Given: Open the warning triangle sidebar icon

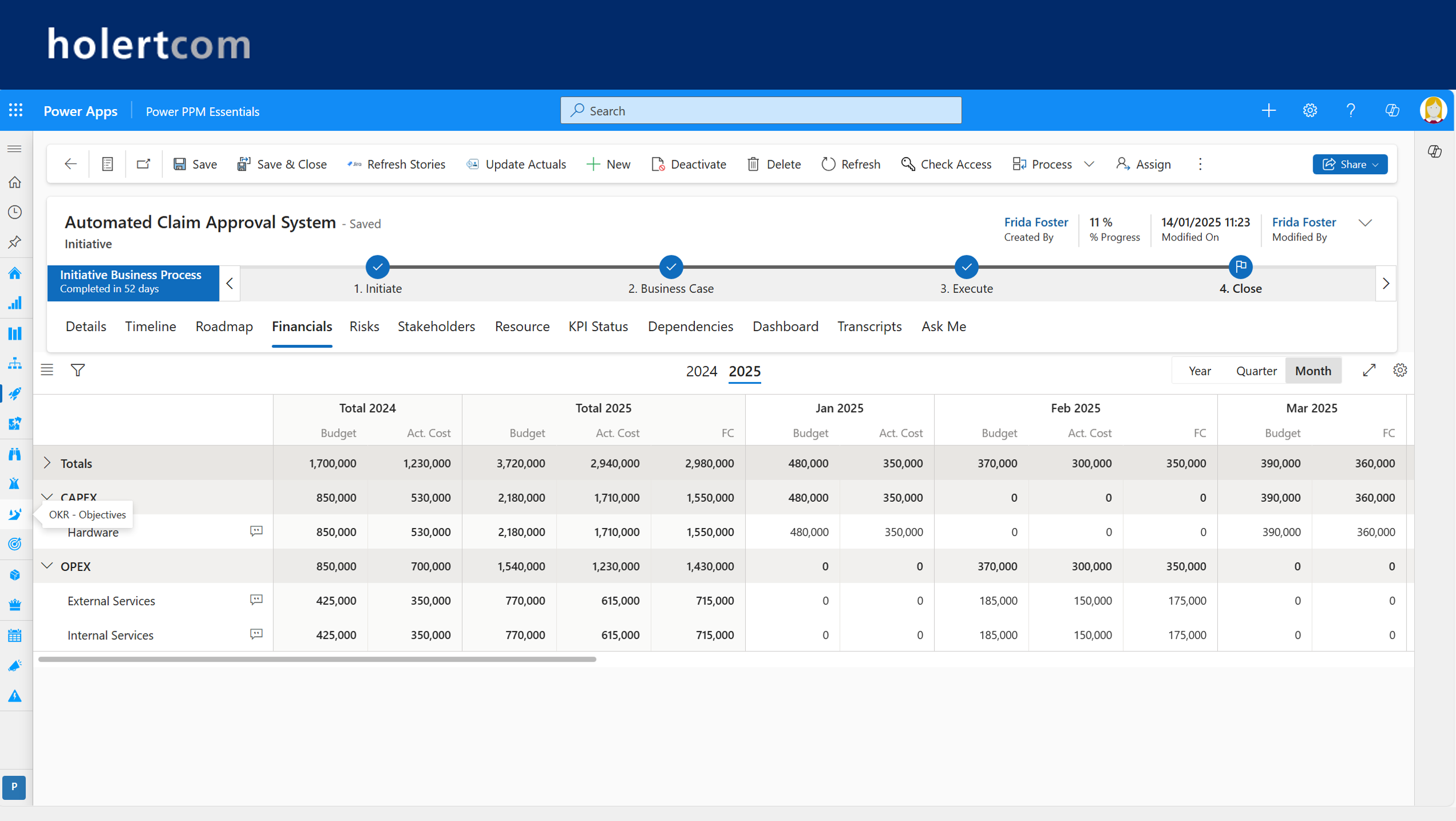Looking at the screenshot, I should tap(15, 696).
